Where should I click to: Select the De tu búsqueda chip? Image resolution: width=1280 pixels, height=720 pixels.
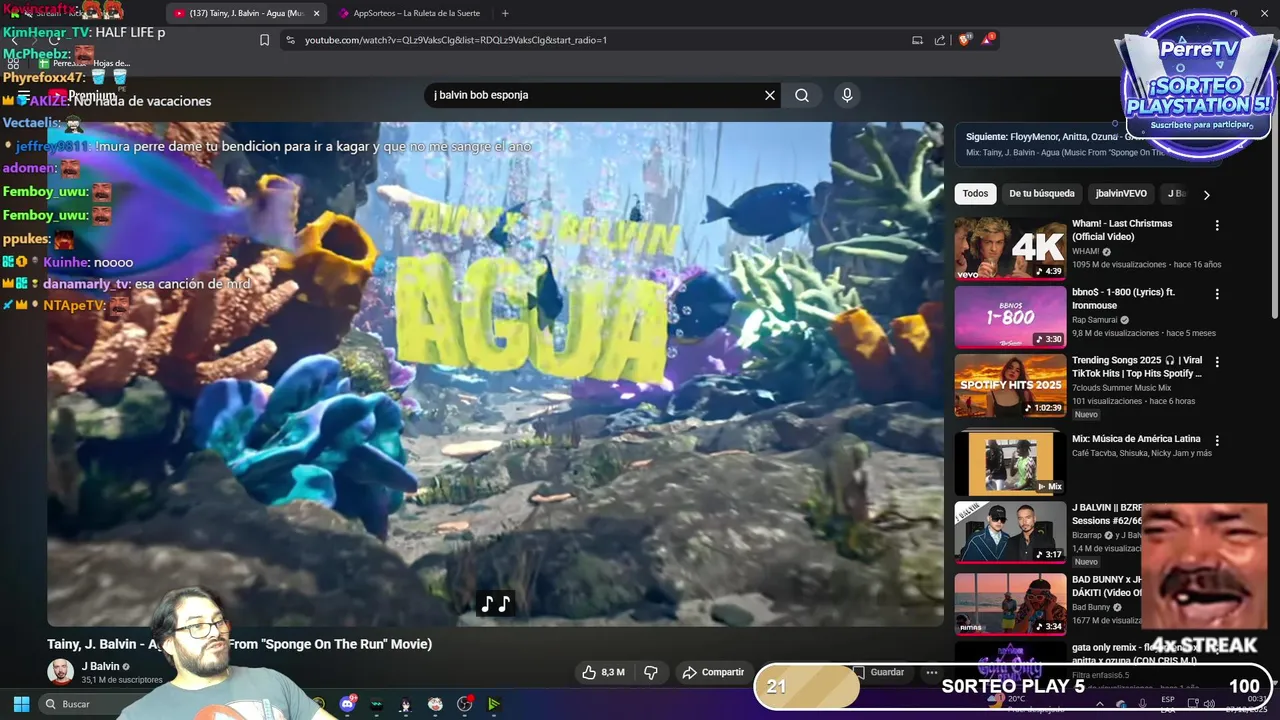tap(1042, 194)
